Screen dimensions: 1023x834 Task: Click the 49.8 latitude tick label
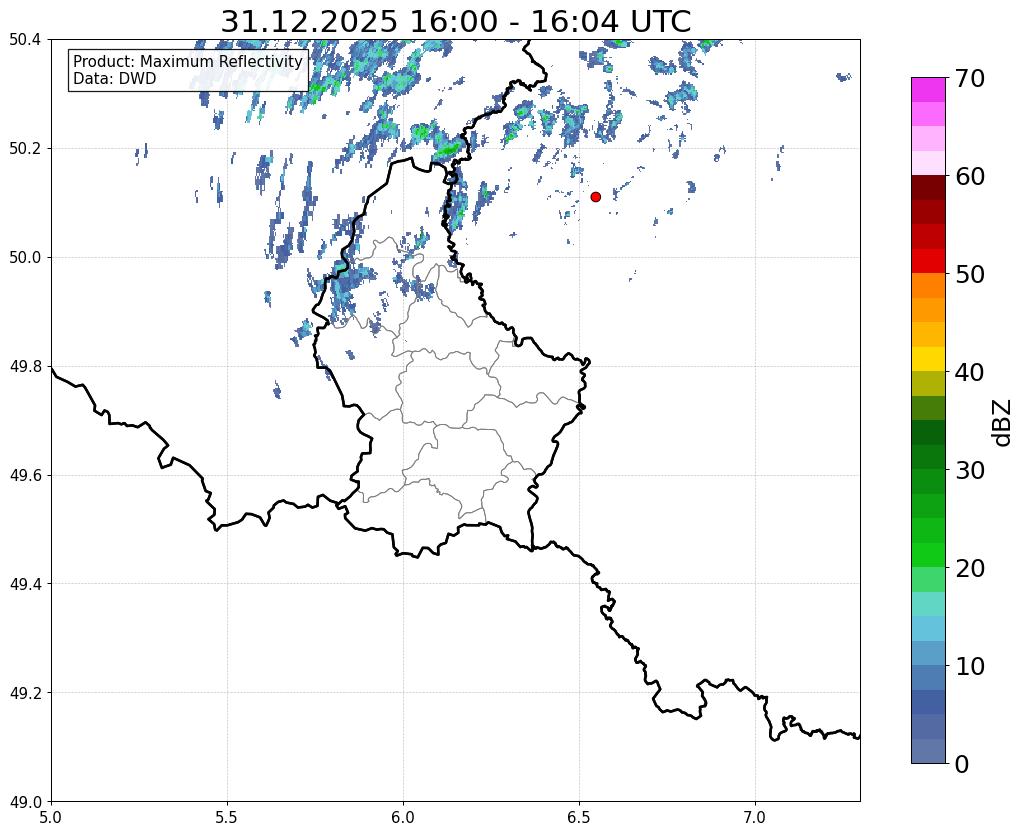click(x=25, y=367)
